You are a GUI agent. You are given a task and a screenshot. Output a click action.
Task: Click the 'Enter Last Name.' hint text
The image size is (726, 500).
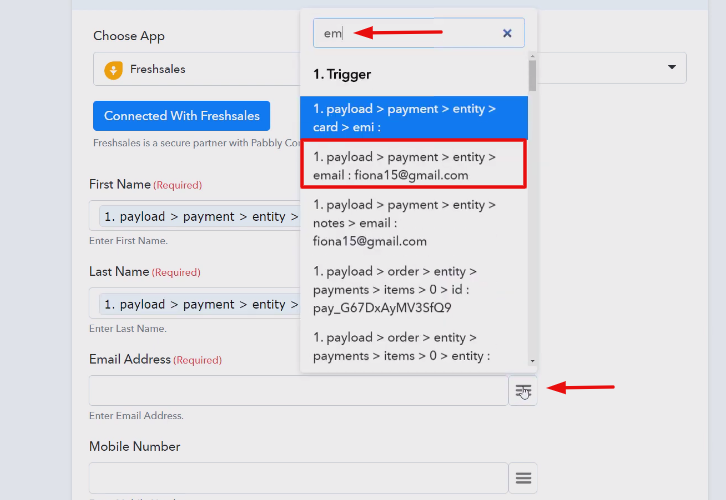pyautogui.click(x=128, y=329)
